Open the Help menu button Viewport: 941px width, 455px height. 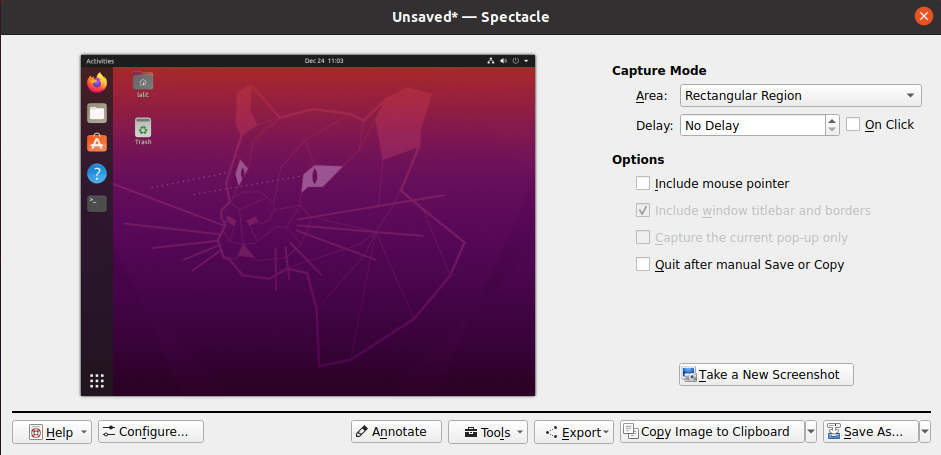point(52,432)
